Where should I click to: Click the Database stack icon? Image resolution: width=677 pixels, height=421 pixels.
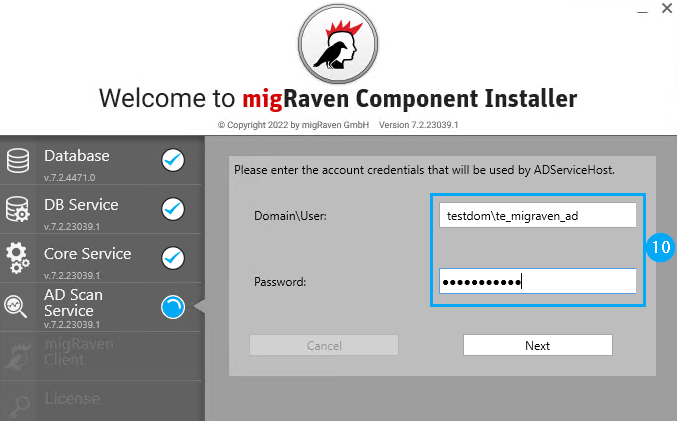[18, 161]
